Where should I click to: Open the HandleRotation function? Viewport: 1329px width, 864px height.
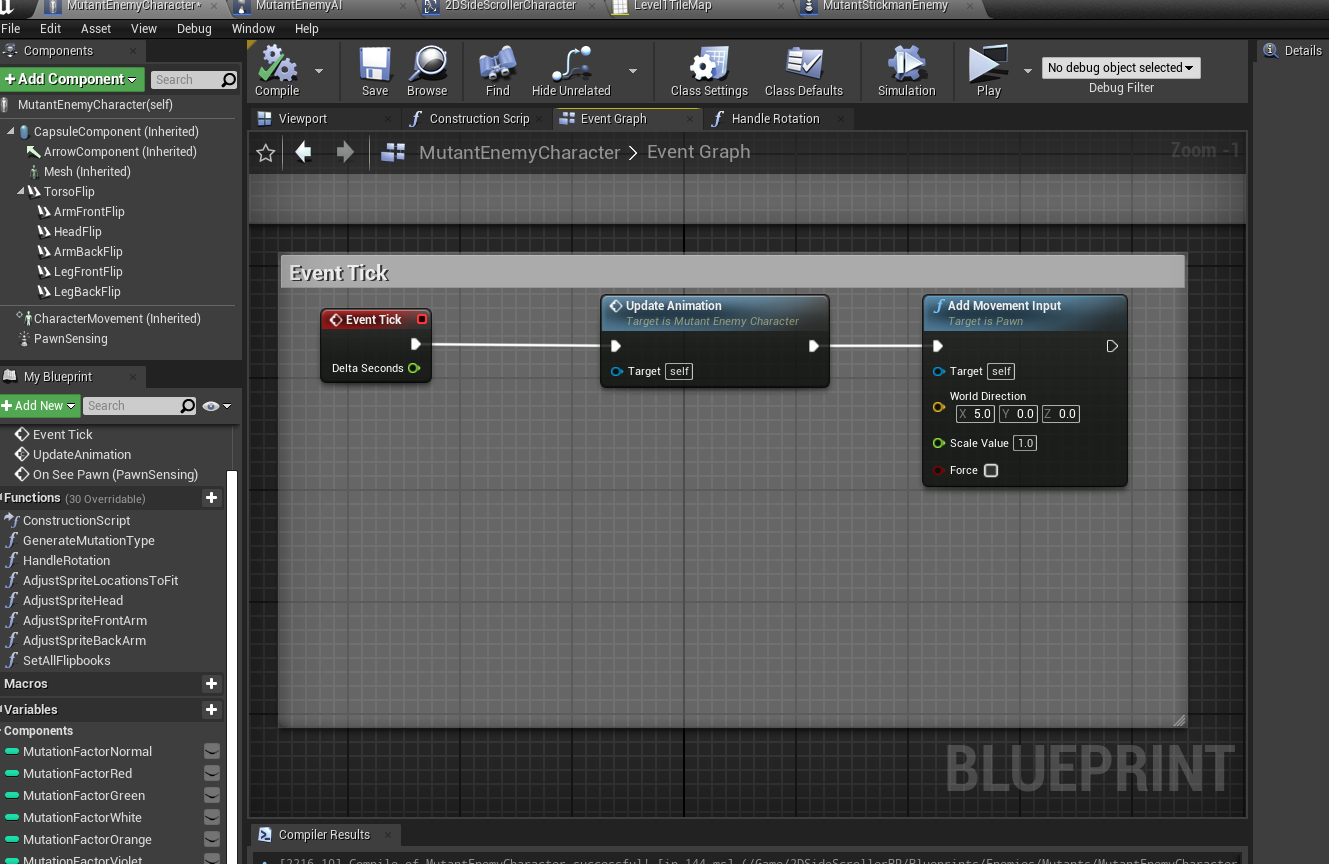click(66, 561)
